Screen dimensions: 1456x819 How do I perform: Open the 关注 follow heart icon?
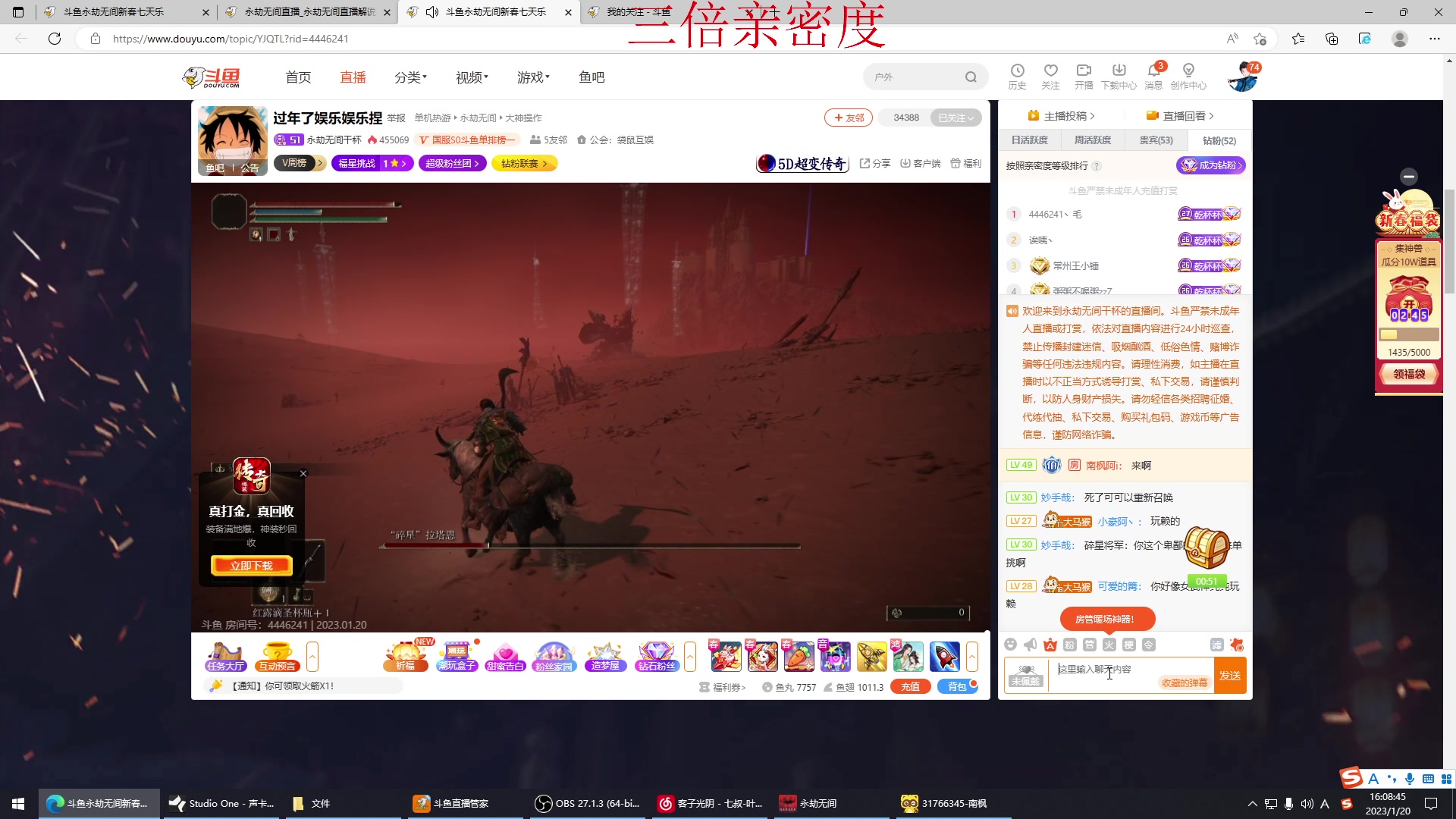pos(1050,76)
